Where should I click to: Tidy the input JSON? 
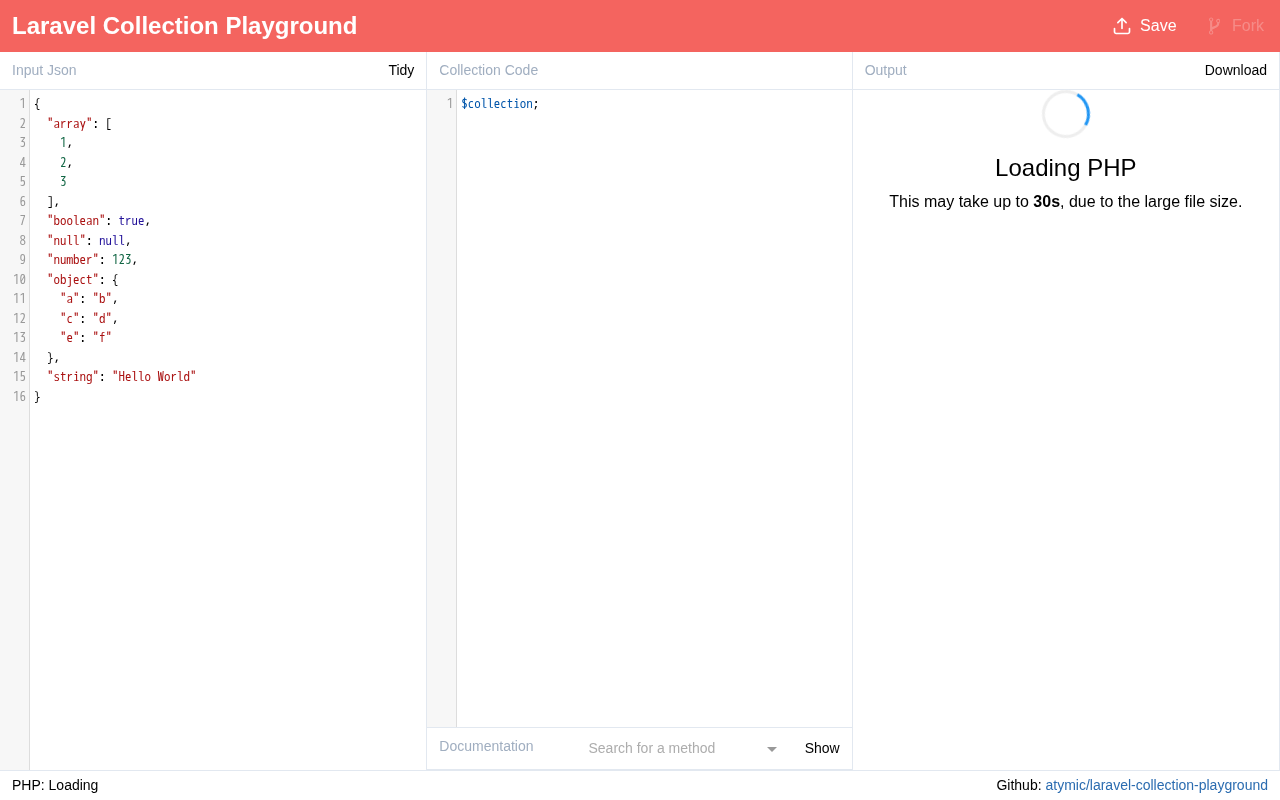(x=401, y=70)
